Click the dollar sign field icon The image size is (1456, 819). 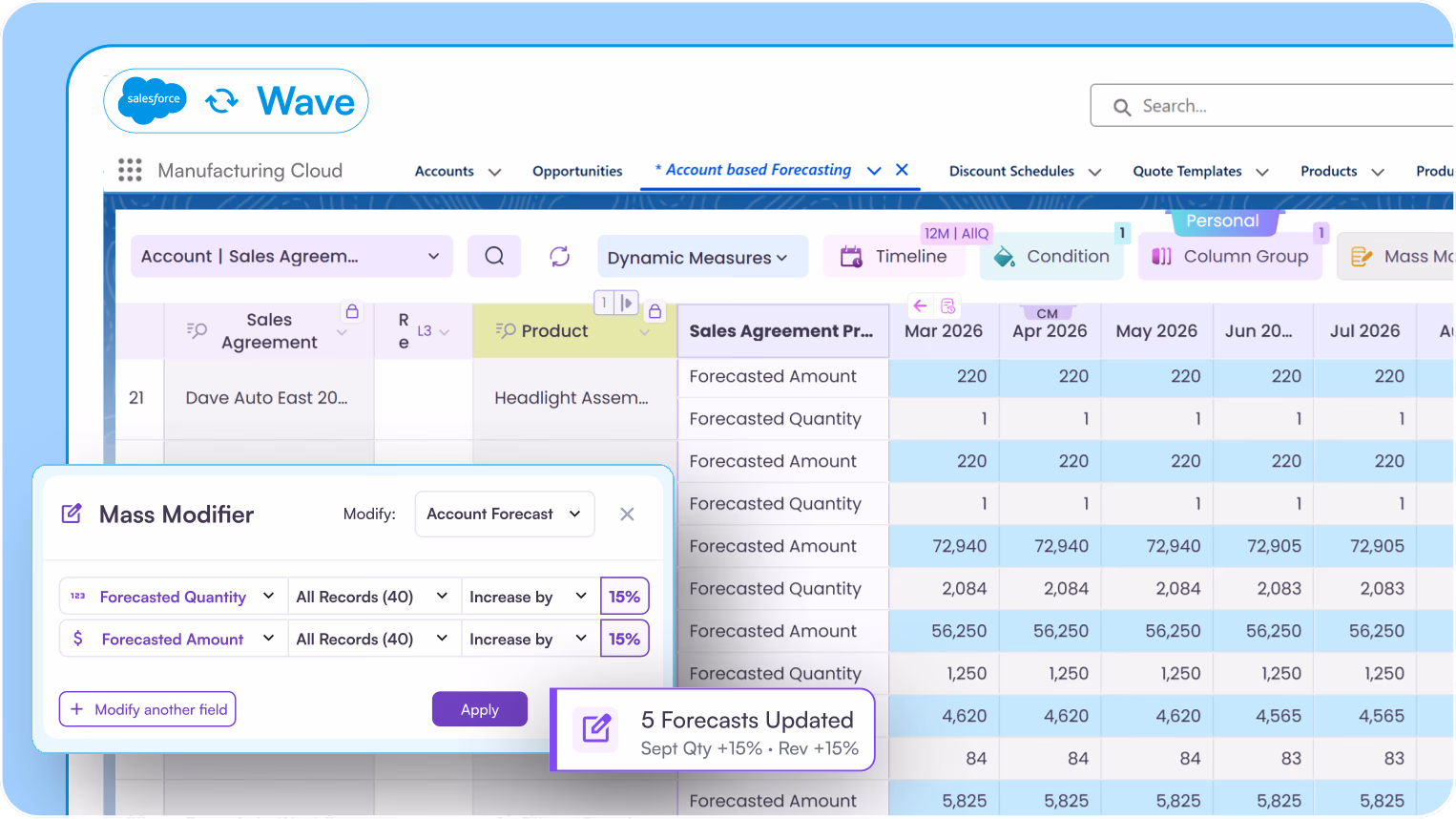click(77, 638)
